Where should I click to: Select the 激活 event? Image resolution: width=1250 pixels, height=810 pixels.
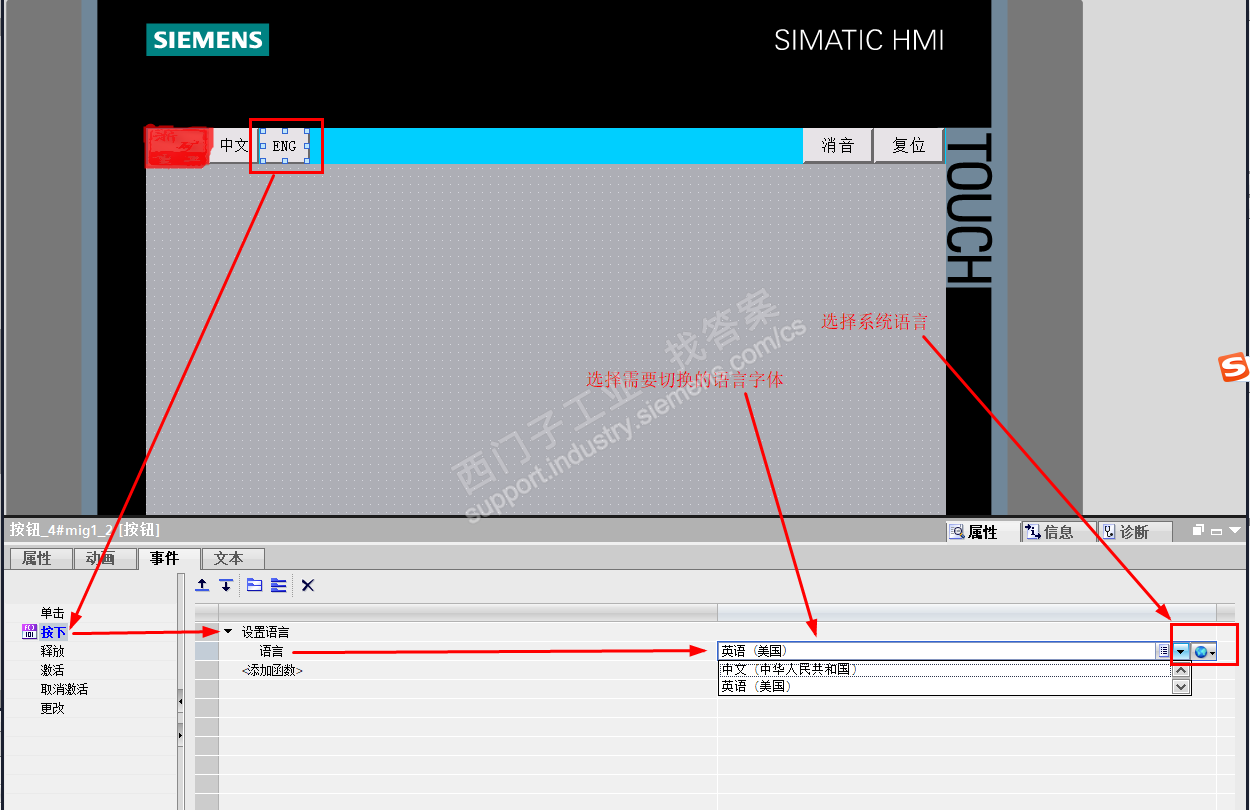(52, 670)
